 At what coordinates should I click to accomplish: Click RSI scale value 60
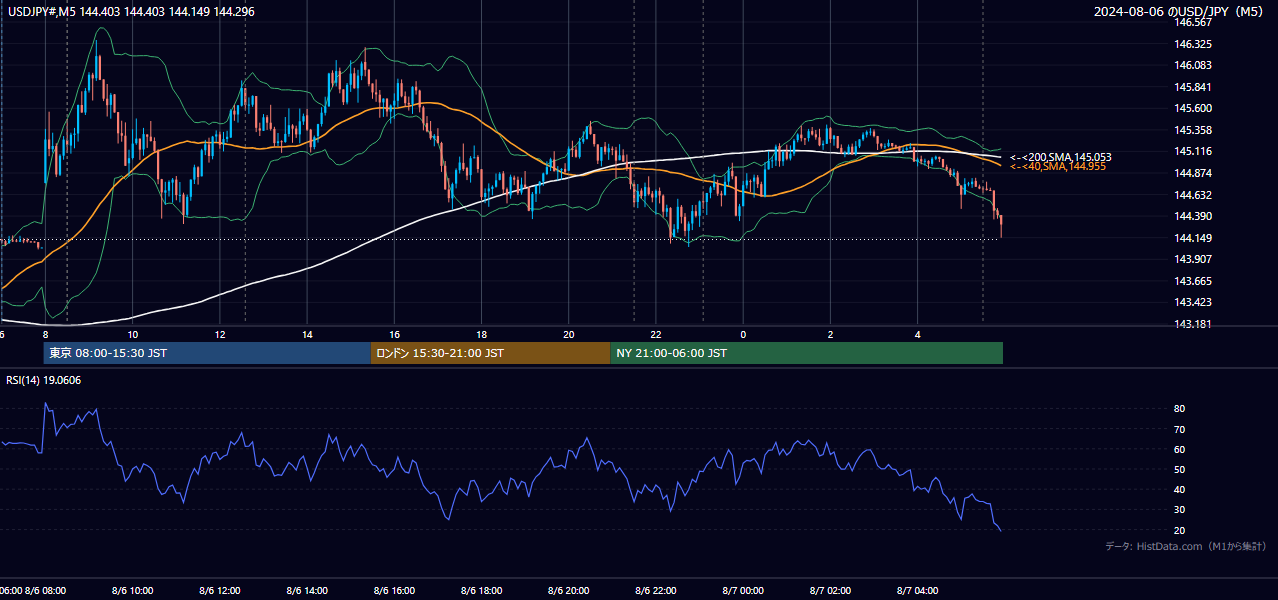1180,449
